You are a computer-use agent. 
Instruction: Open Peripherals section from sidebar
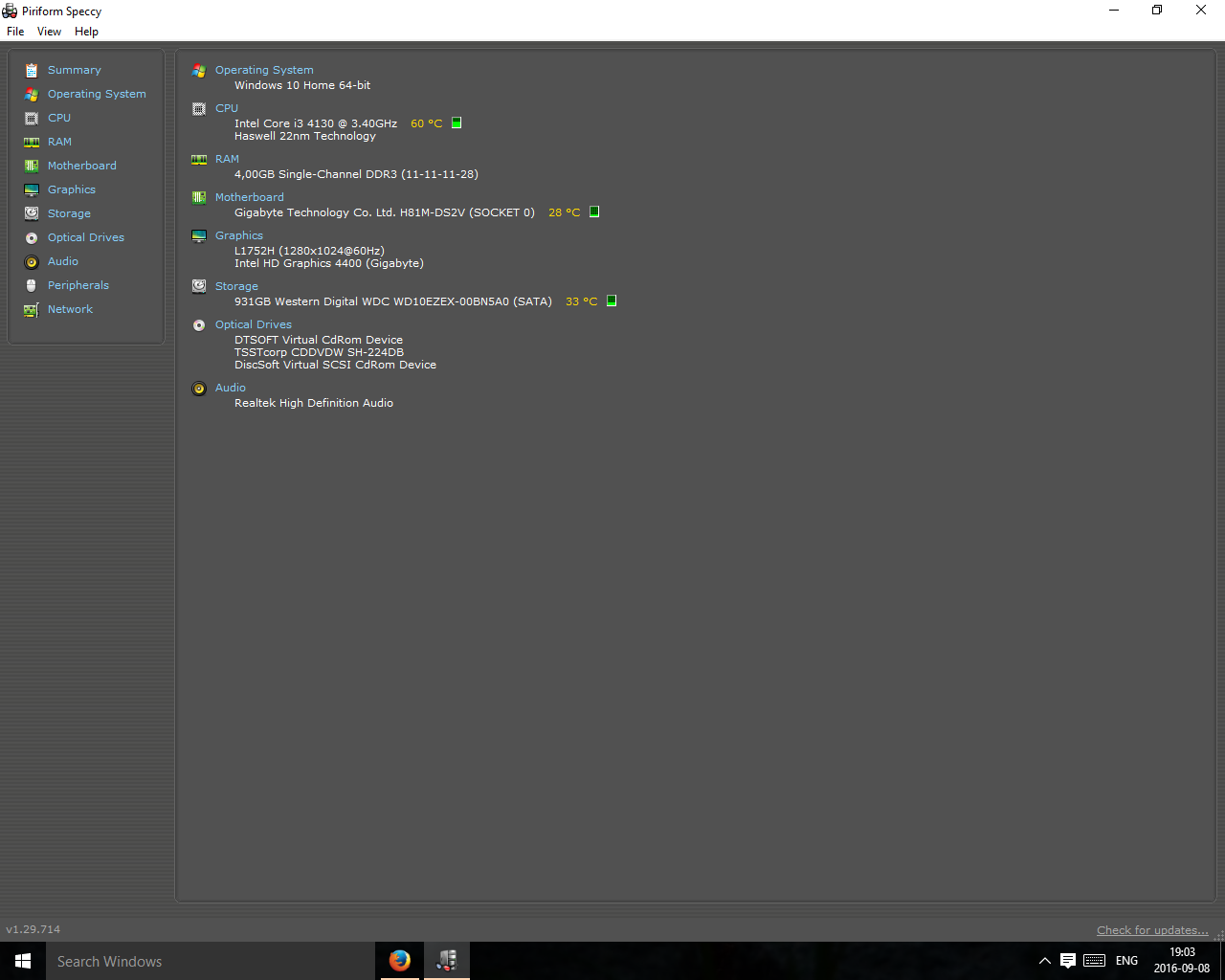pyautogui.click(x=78, y=285)
